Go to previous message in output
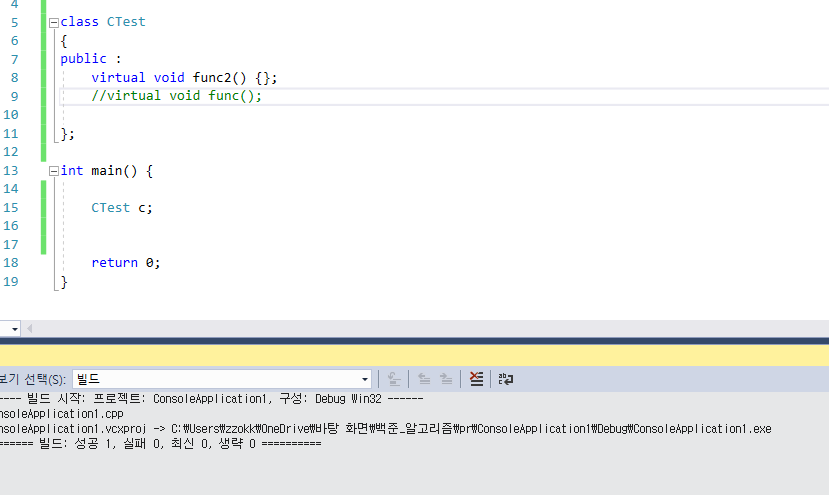Viewport: 829px width, 495px height. tap(424, 379)
